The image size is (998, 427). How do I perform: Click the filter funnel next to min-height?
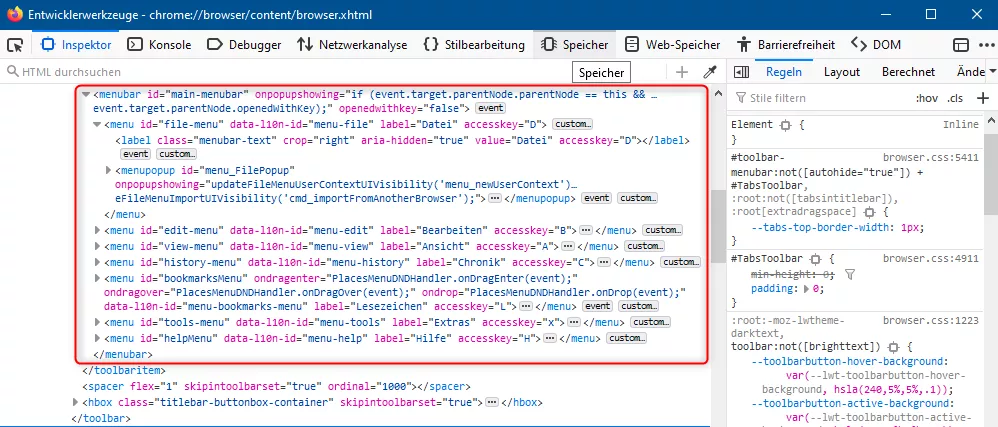850,274
